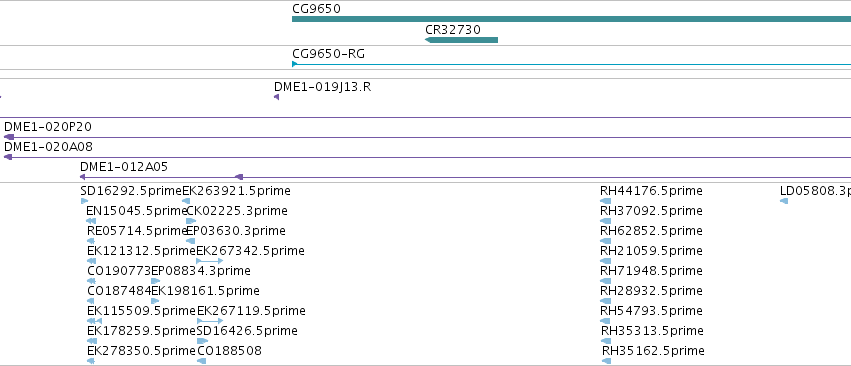Select the RH35162.5prime EST label
The height and width of the screenshot is (366, 851).
653,350
